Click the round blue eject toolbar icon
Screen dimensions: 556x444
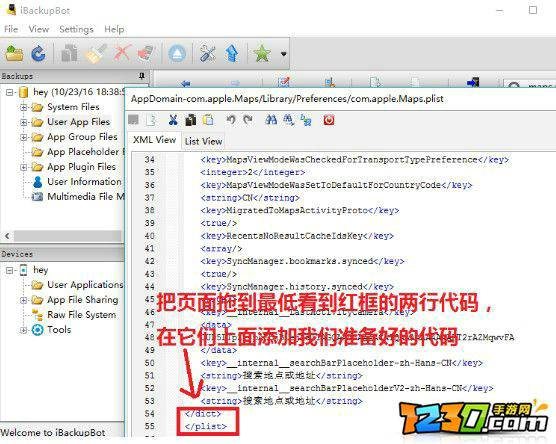tap(177, 54)
